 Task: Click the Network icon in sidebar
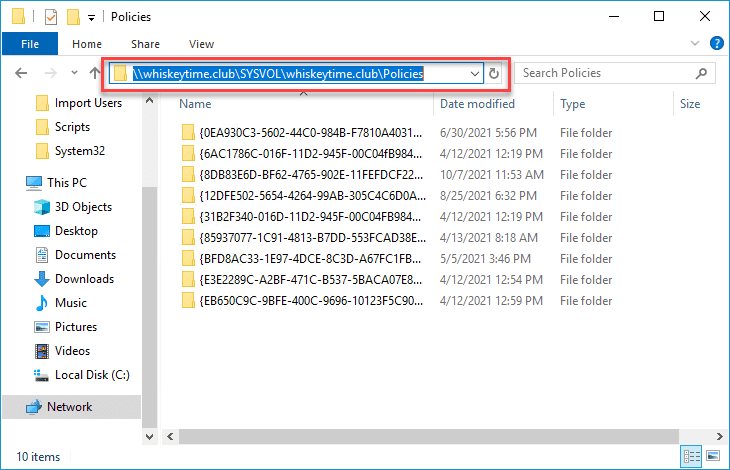34,407
